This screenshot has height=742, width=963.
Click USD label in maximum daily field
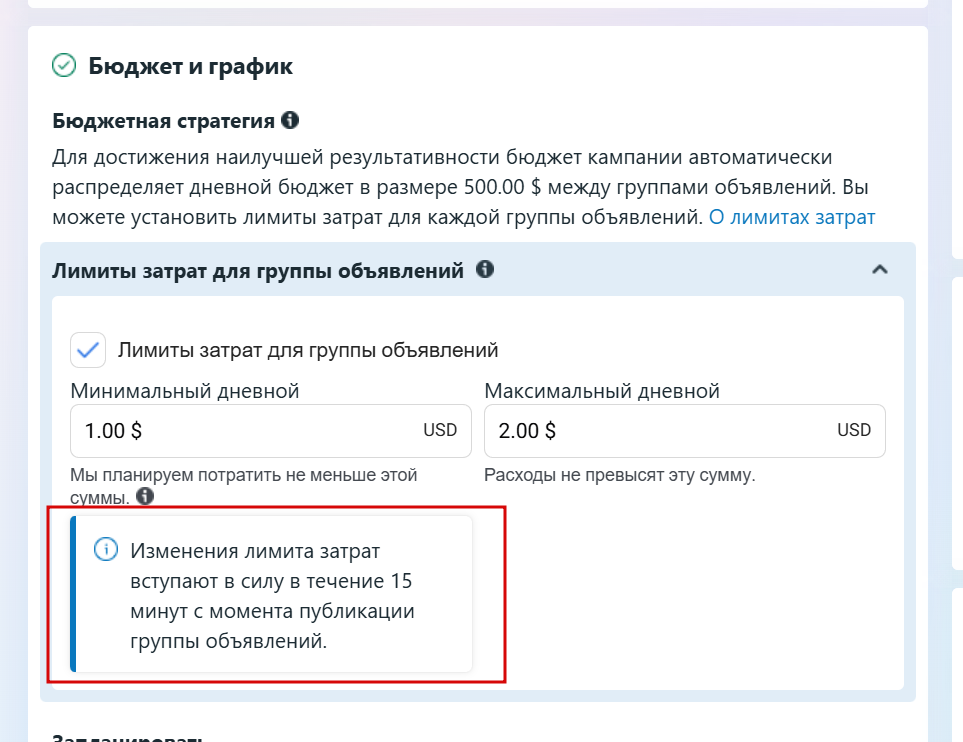854,430
